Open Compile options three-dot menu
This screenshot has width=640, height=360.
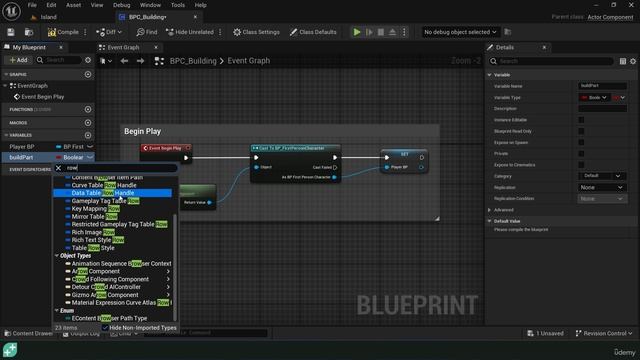pyautogui.click(x=85, y=32)
